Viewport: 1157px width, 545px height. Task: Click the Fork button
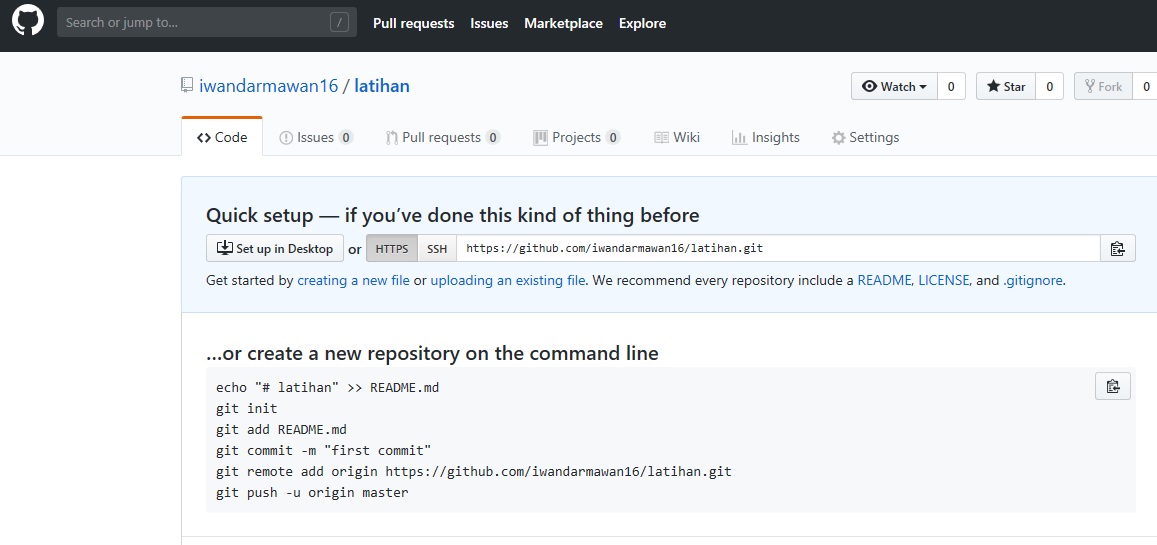[x=1102, y=87]
